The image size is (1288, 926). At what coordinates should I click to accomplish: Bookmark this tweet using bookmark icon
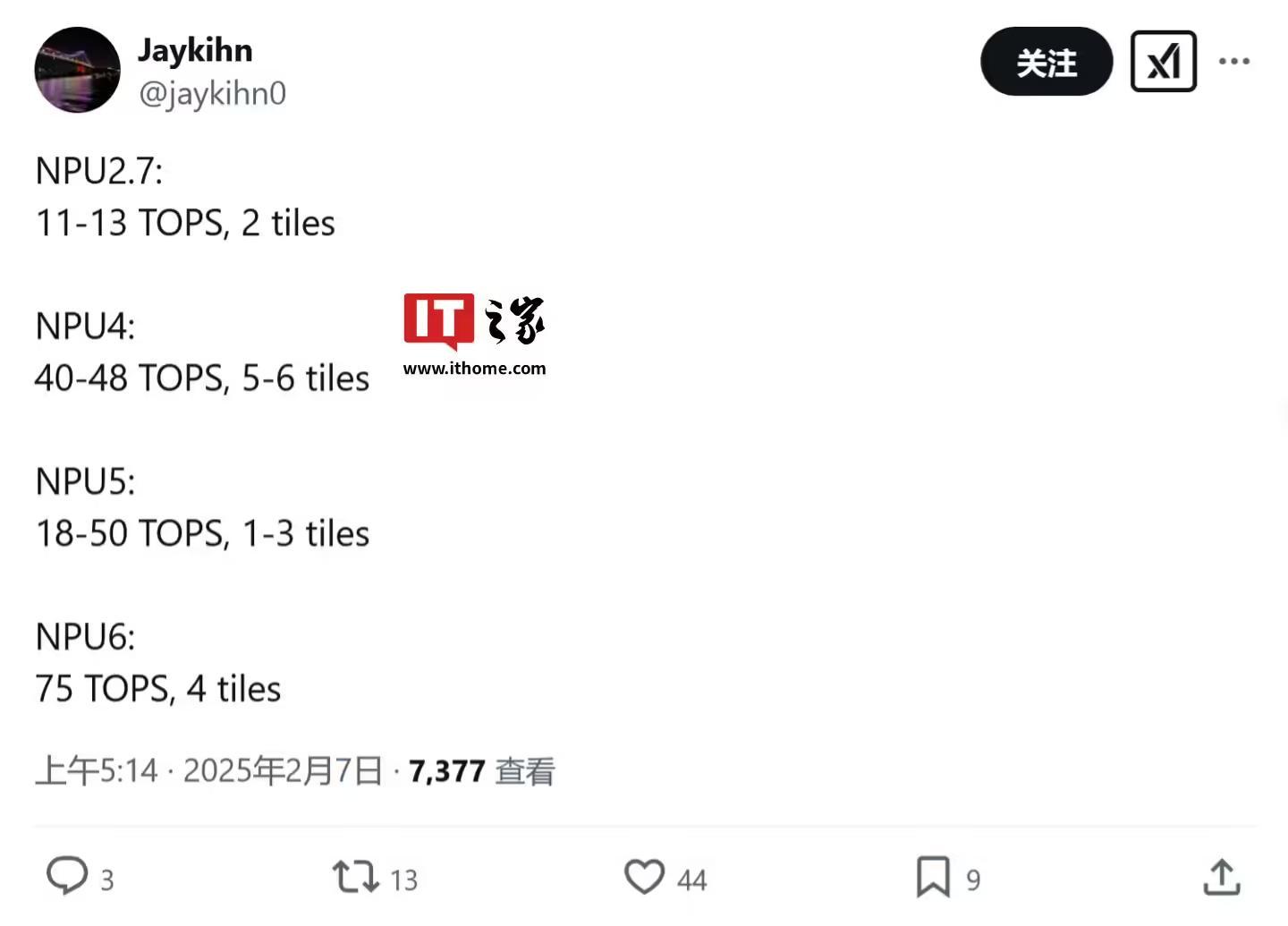coord(933,877)
